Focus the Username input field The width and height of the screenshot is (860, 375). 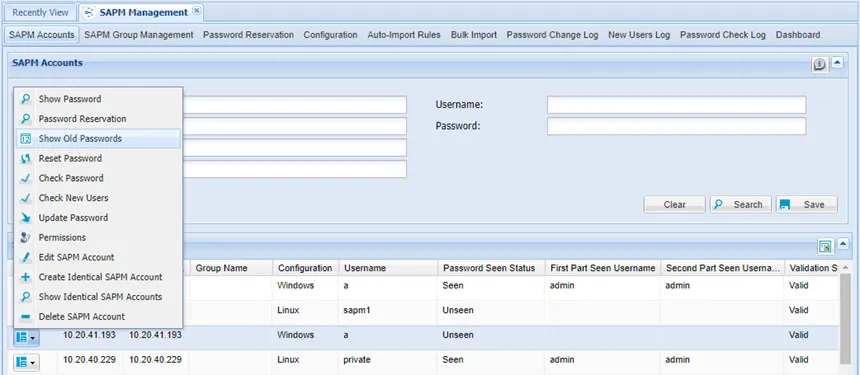[676, 105]
